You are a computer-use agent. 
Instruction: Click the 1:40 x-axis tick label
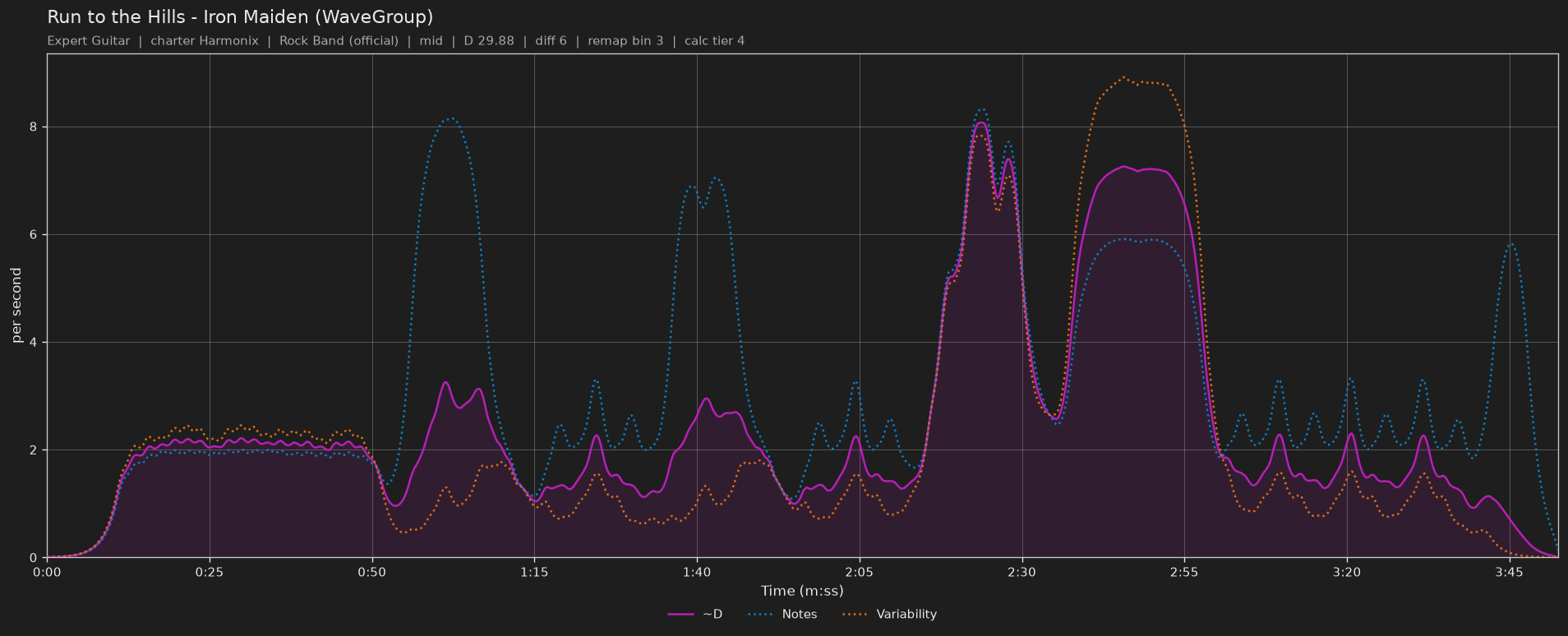pos(697,572)
